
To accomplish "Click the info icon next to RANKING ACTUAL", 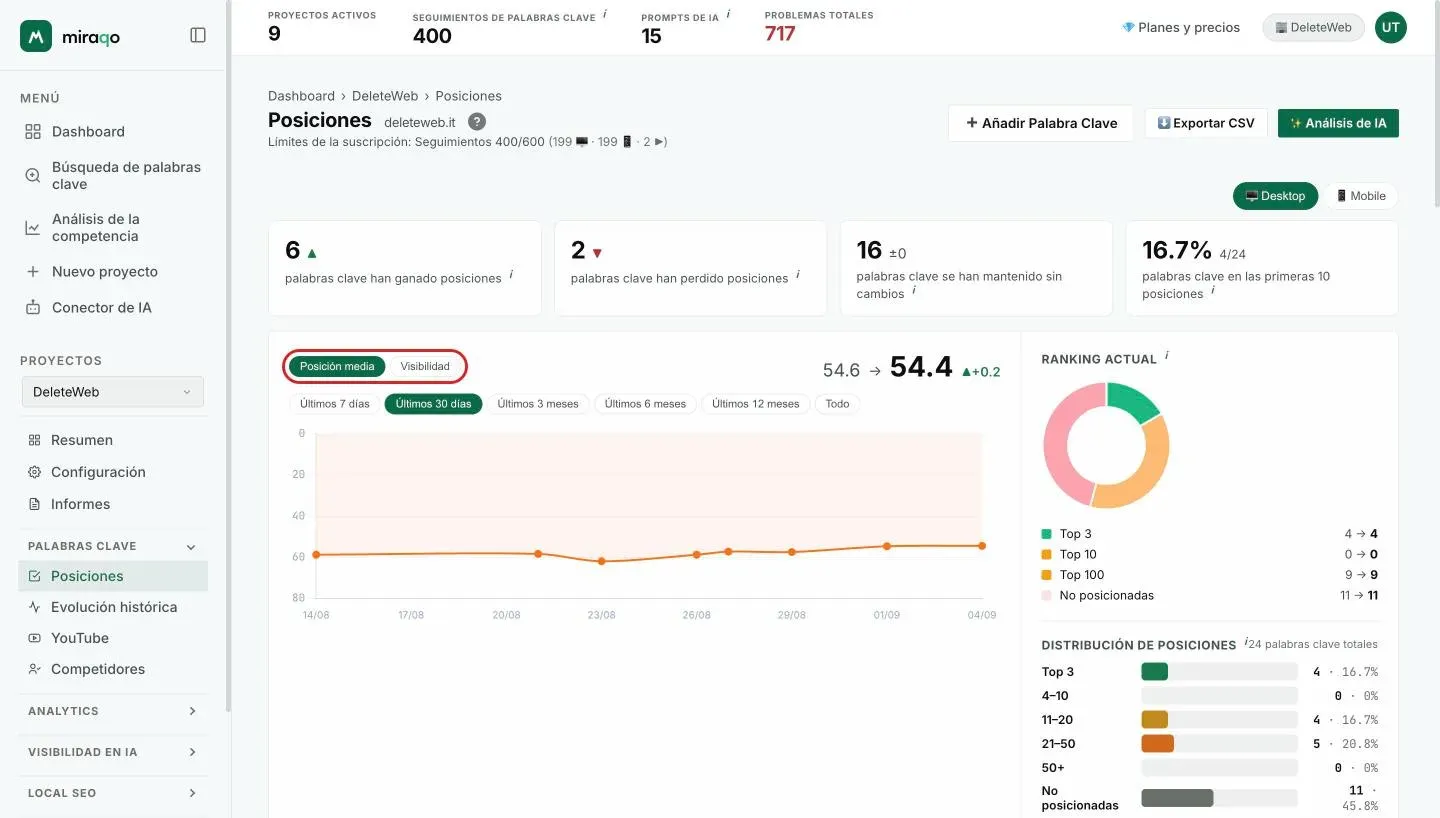I will click(x=1167, y=356).
